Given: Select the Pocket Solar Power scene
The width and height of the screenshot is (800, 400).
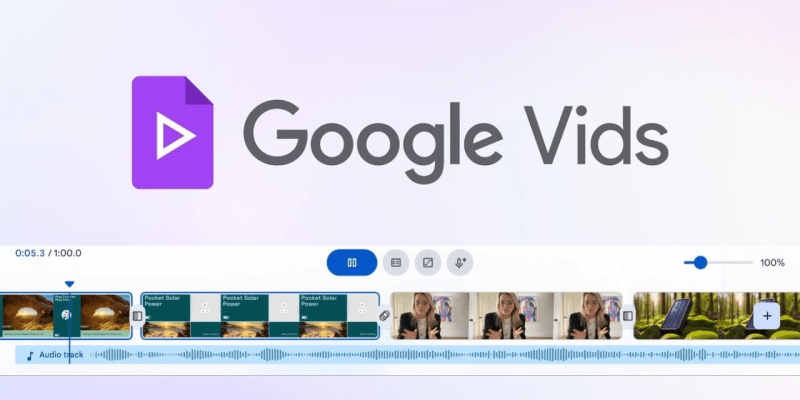Looking at the screenshot, I should coord(260,316).
